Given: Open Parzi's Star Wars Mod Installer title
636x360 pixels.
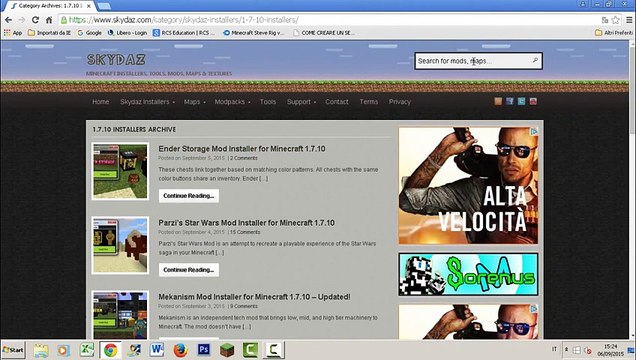Looking at the screenshot, I should click(x=247, y=223).
